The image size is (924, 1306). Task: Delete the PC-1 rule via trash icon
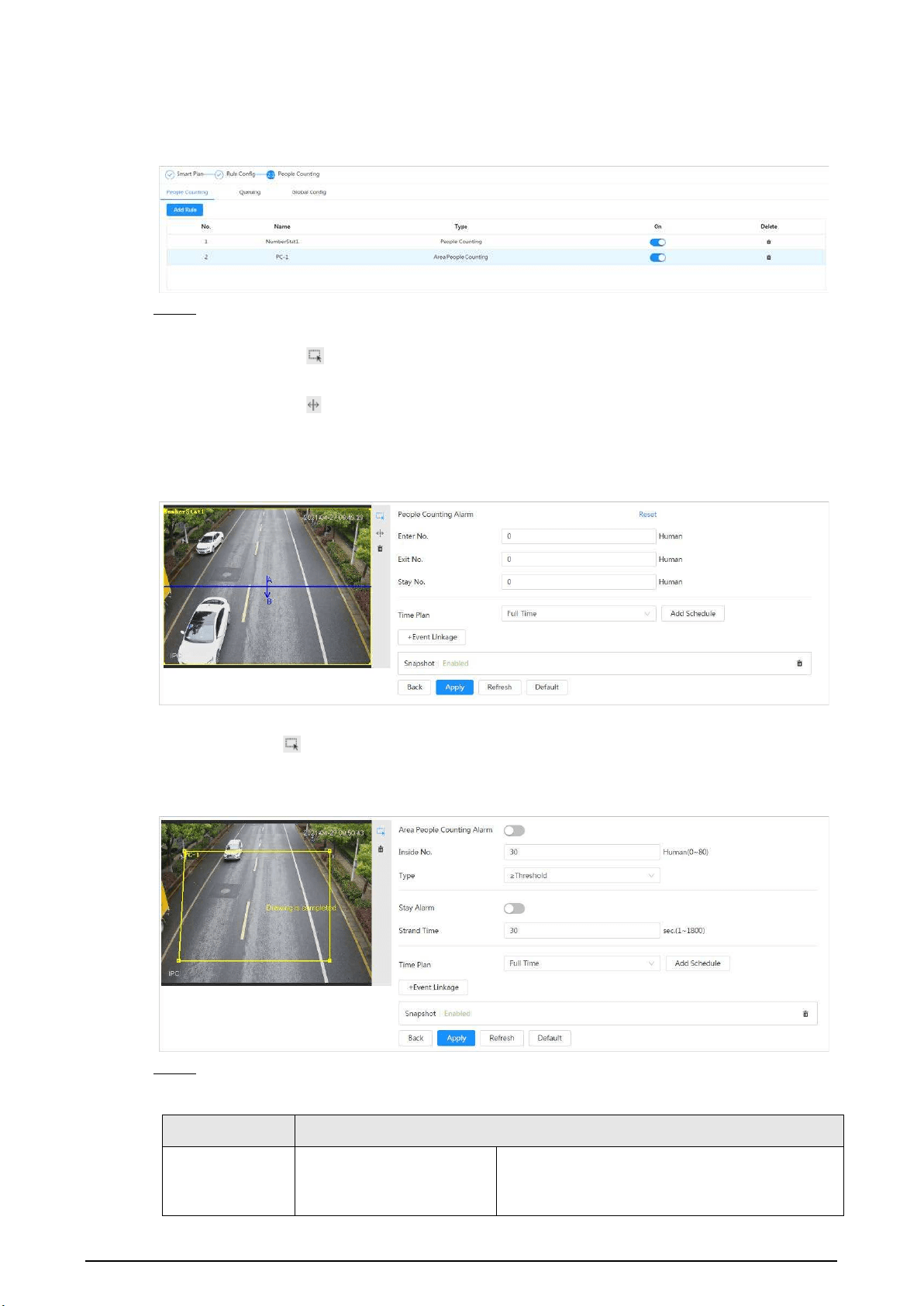point(768,257)
